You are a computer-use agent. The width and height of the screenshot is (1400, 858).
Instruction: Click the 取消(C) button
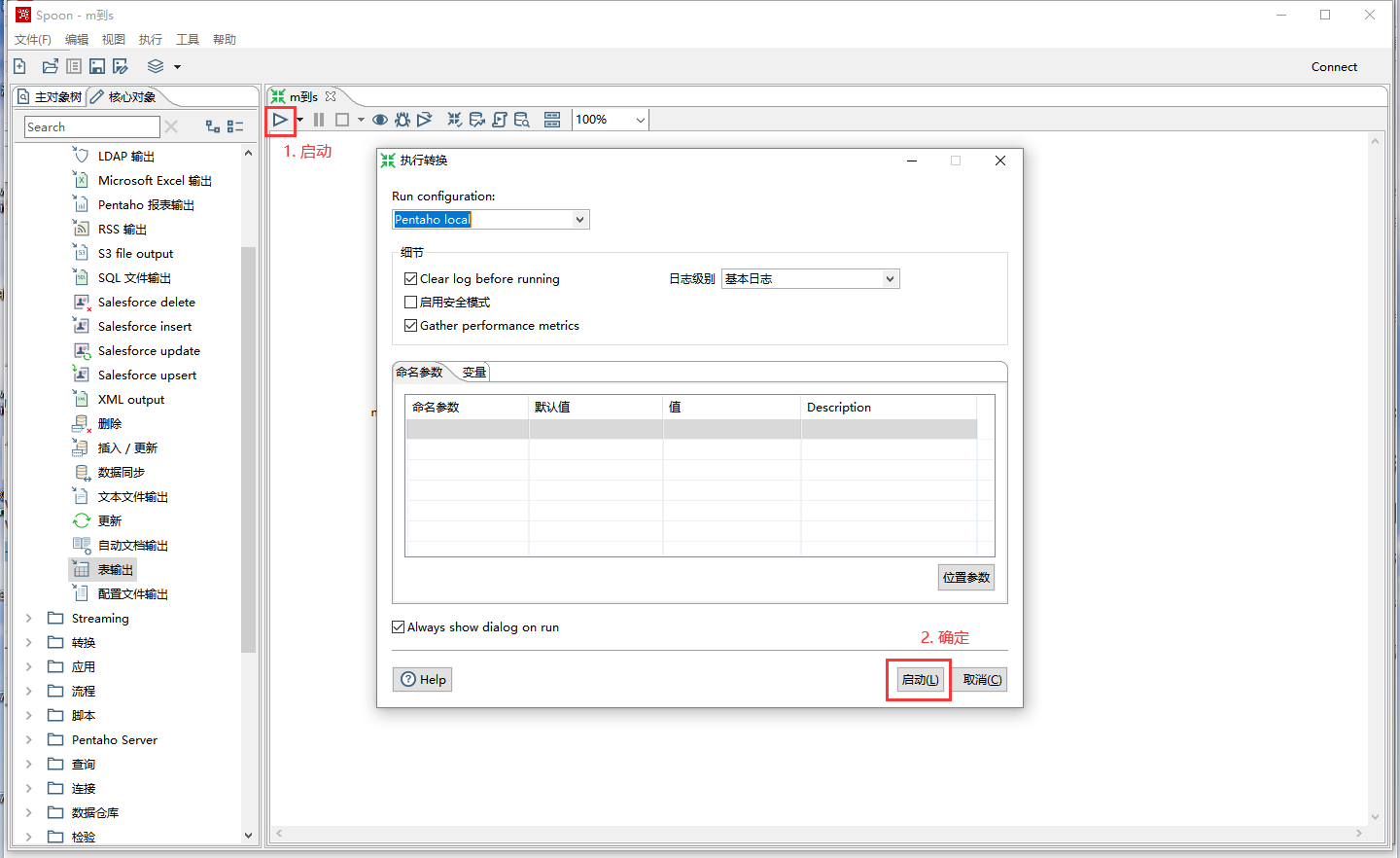tap(982, 679)
